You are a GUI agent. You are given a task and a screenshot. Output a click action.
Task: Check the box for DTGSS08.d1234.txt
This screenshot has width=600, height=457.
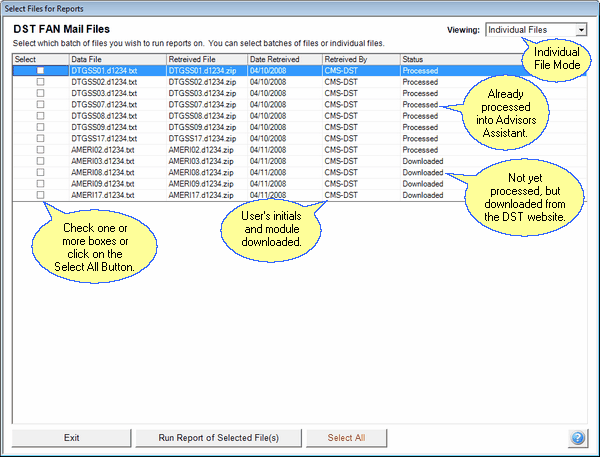tap(40, 116)
